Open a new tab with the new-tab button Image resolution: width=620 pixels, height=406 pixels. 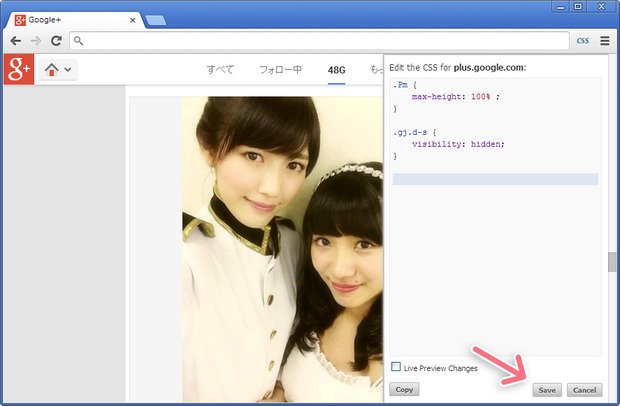click(155, 20)
